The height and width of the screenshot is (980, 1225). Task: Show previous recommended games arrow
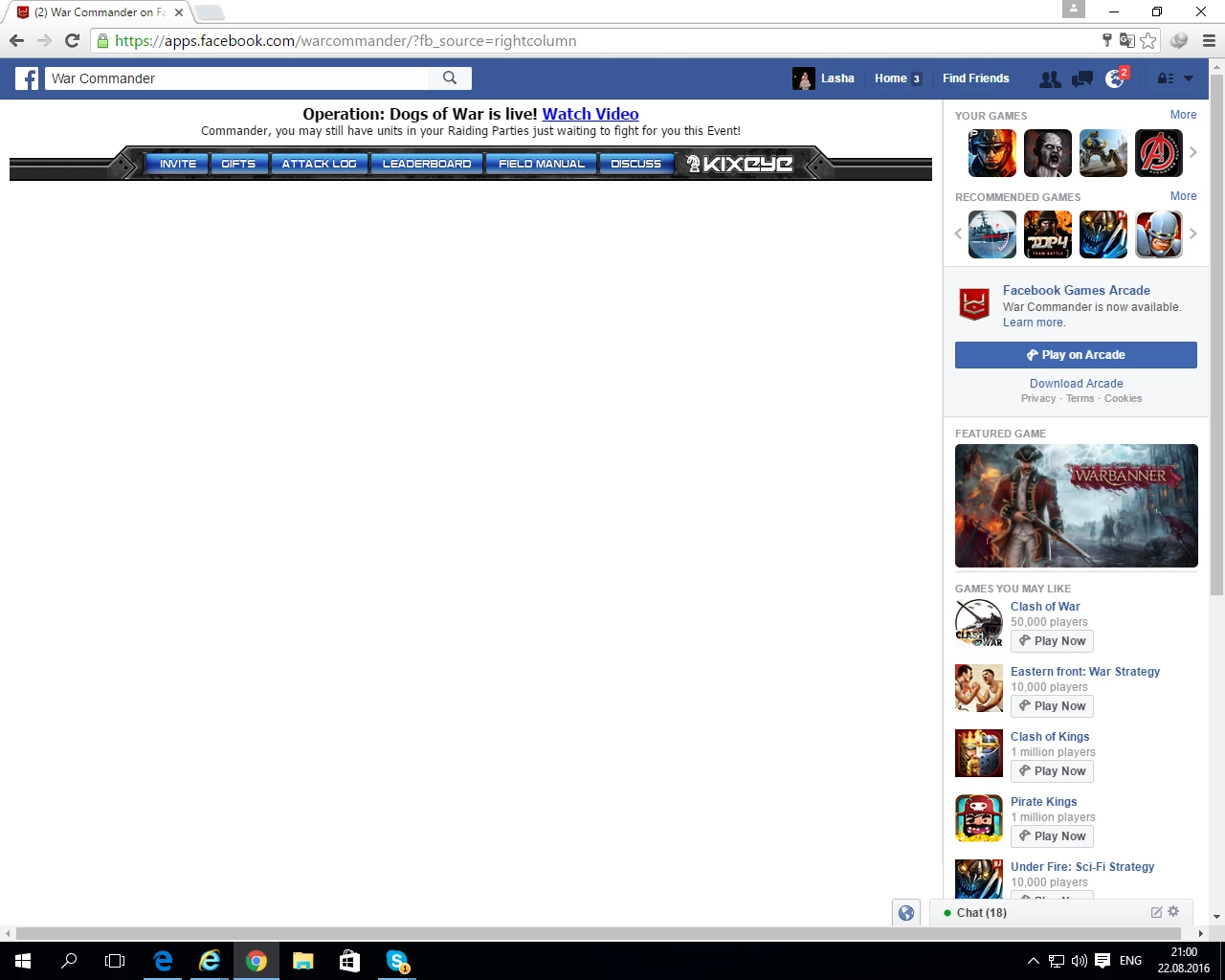click(x=958, y=234)
